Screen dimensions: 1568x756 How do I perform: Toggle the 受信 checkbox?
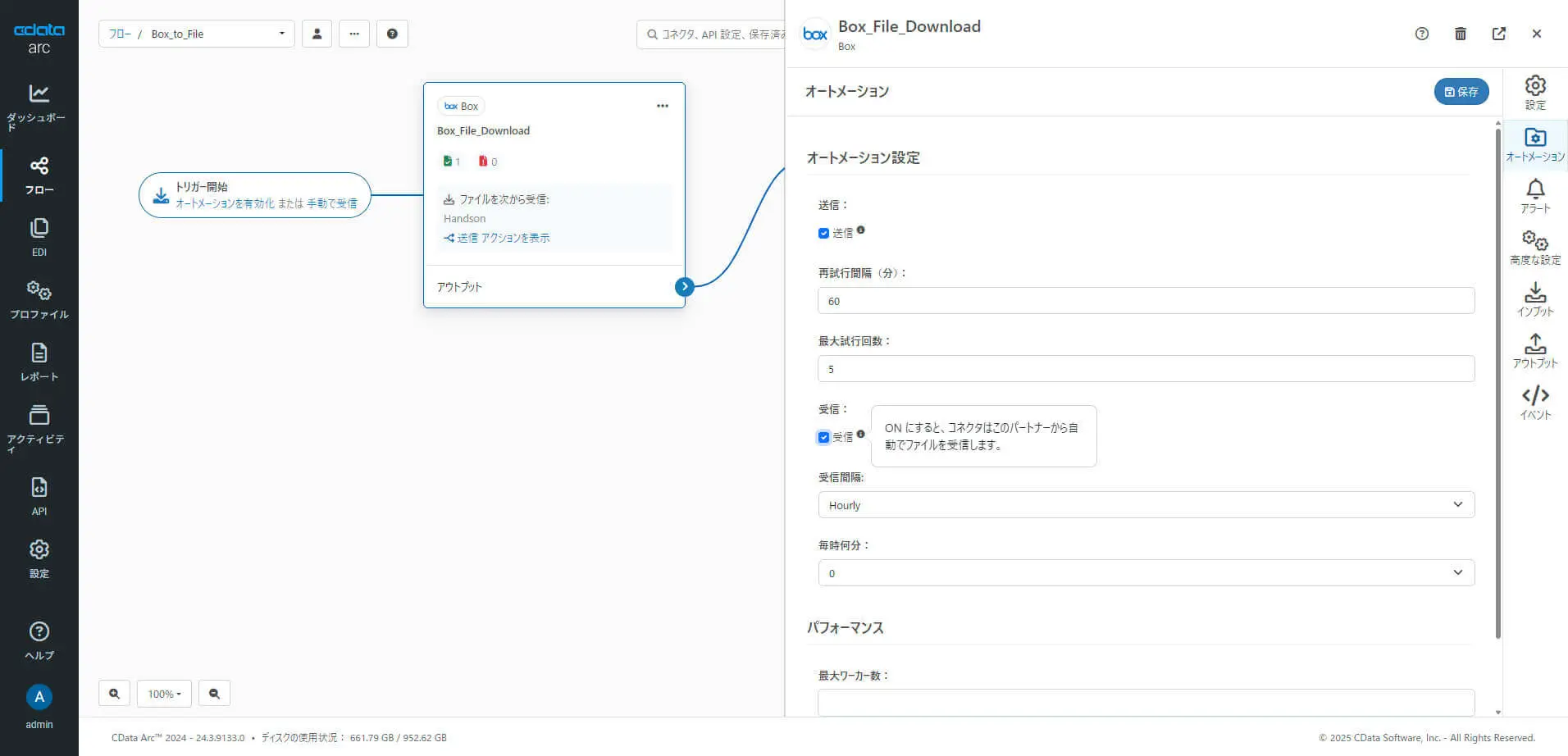[x=823, y=438]
